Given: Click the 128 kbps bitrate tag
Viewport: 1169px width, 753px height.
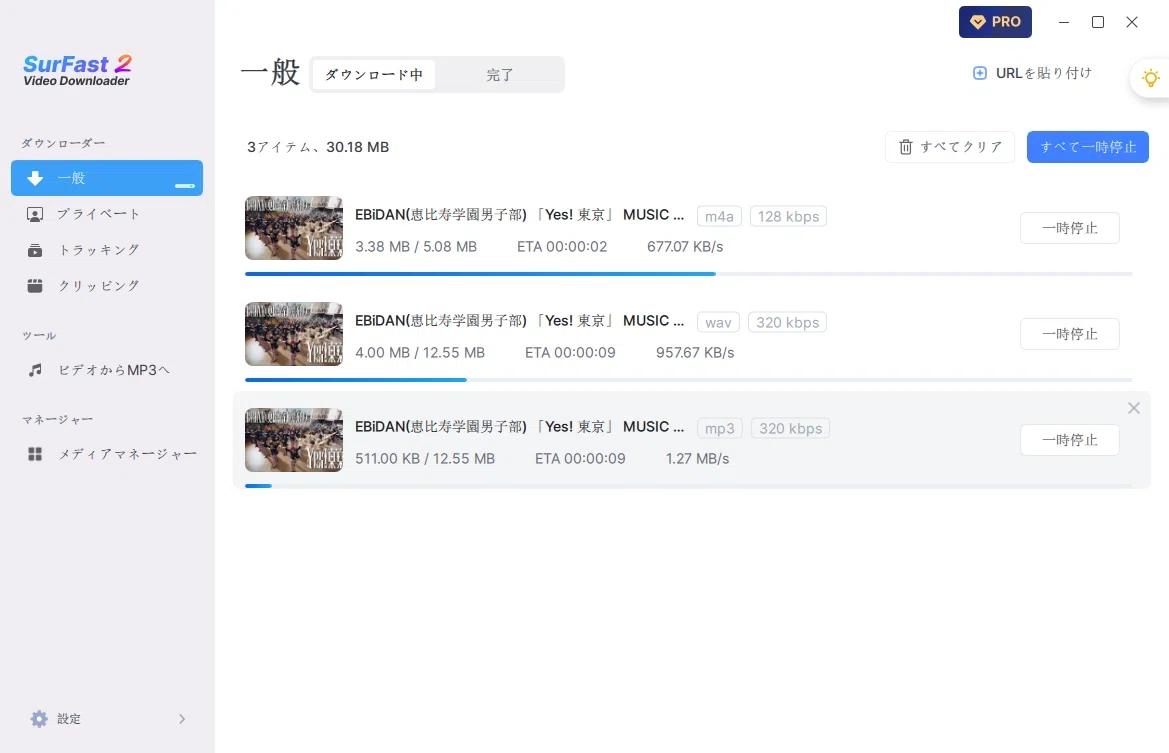Looking at the screenshot, I should 788,216.
